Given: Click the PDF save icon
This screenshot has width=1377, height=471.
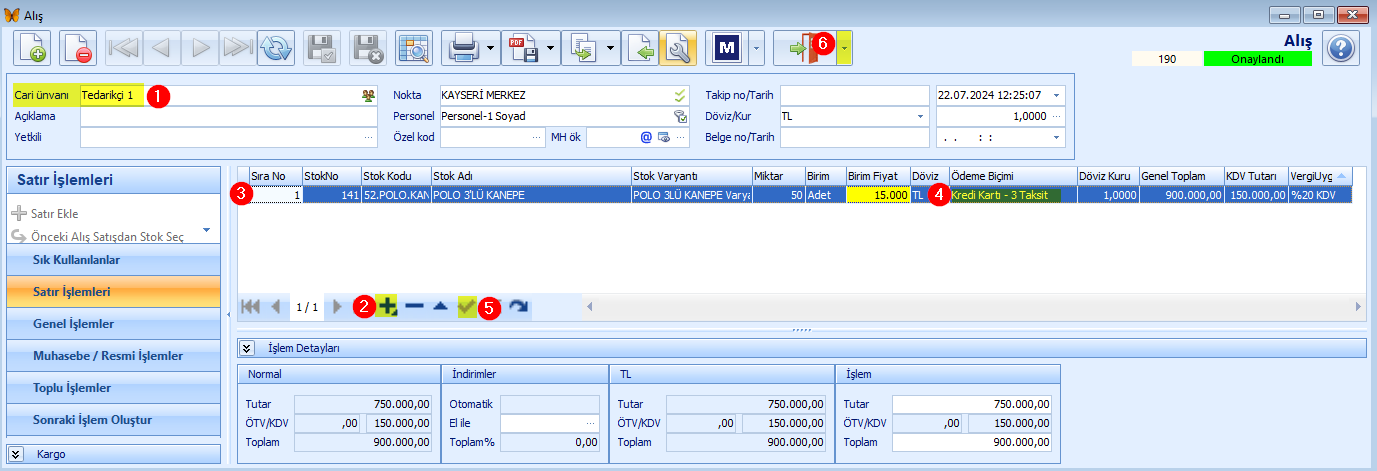Looking at the screenshot, I should click(520, 47).
